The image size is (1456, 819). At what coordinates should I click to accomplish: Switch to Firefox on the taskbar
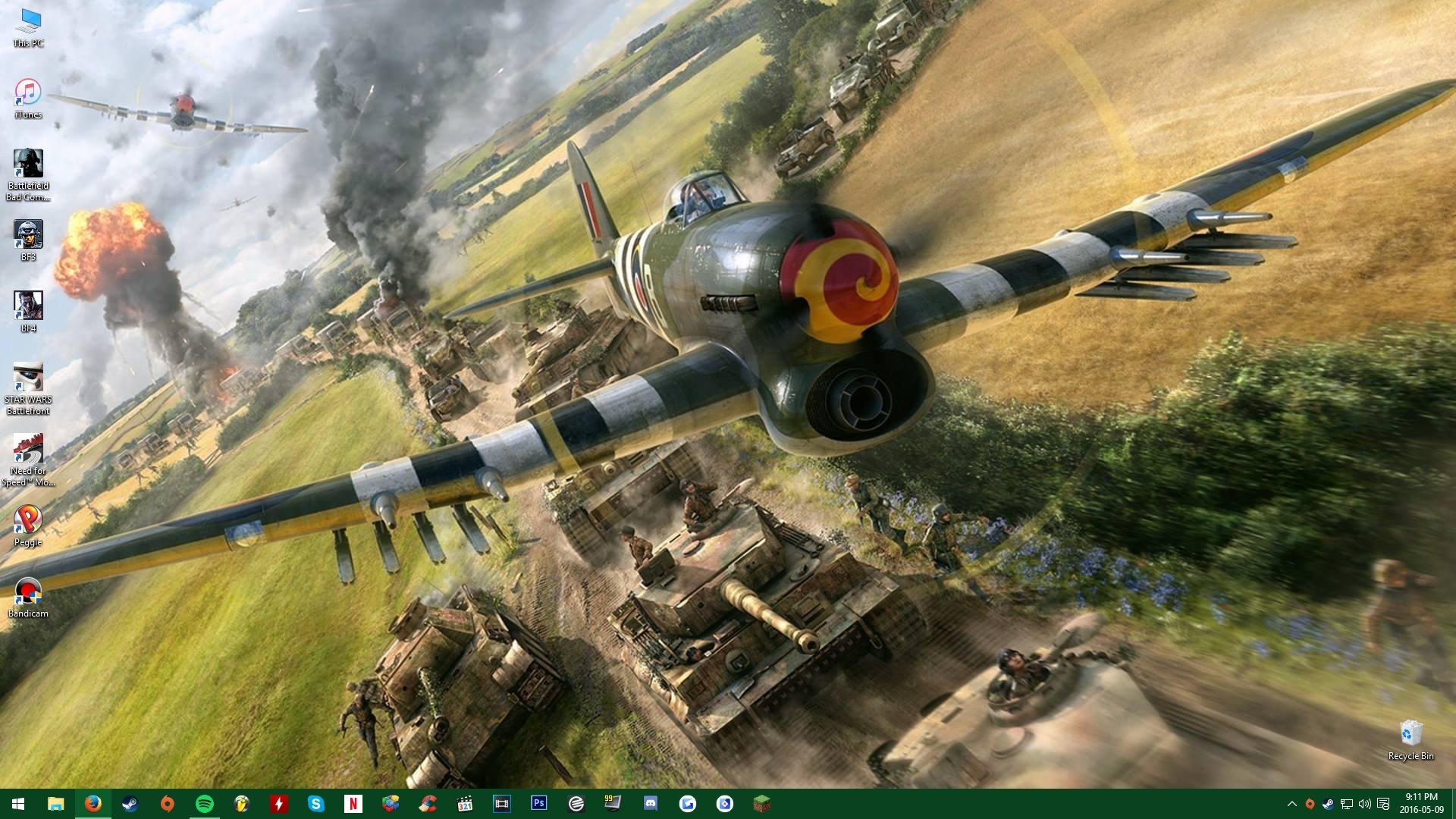(93, 804)
